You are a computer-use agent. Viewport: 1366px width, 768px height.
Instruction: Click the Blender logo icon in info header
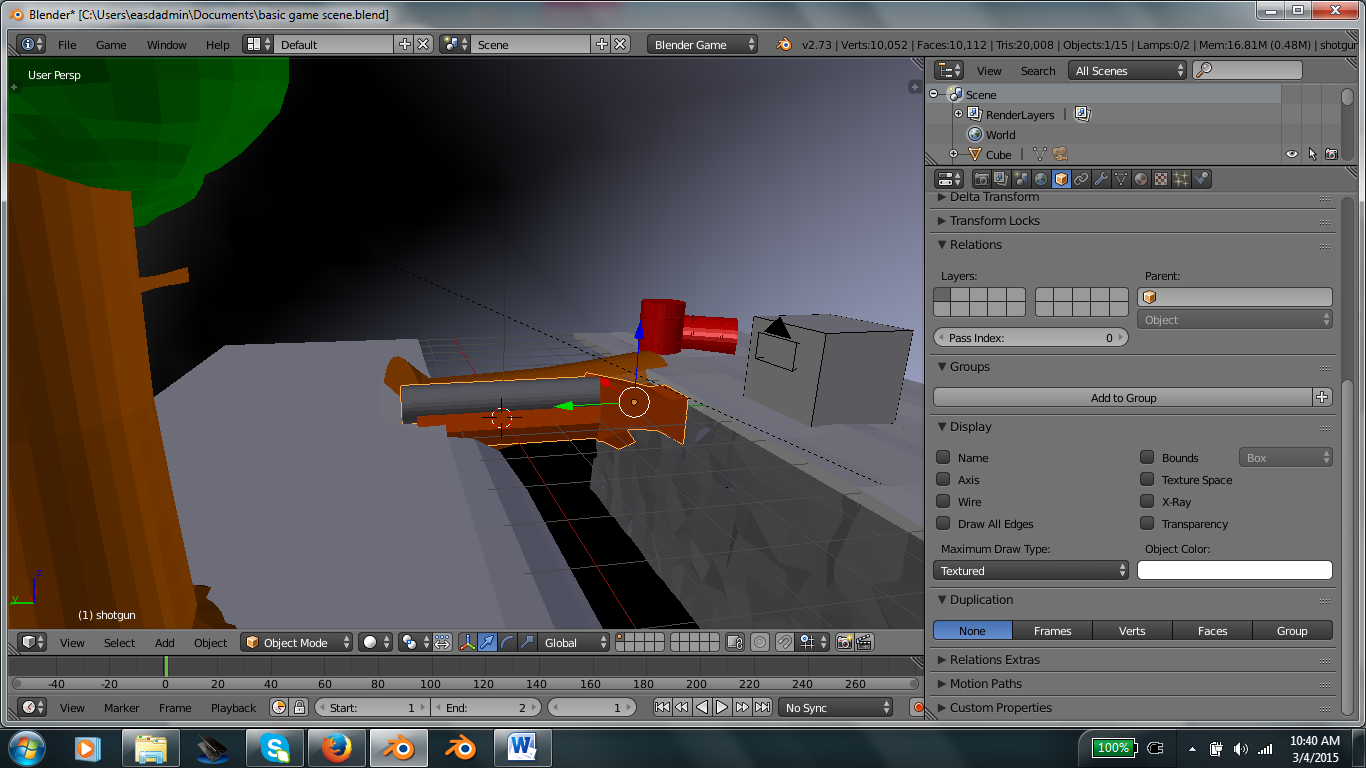click(x=784, y=44)
